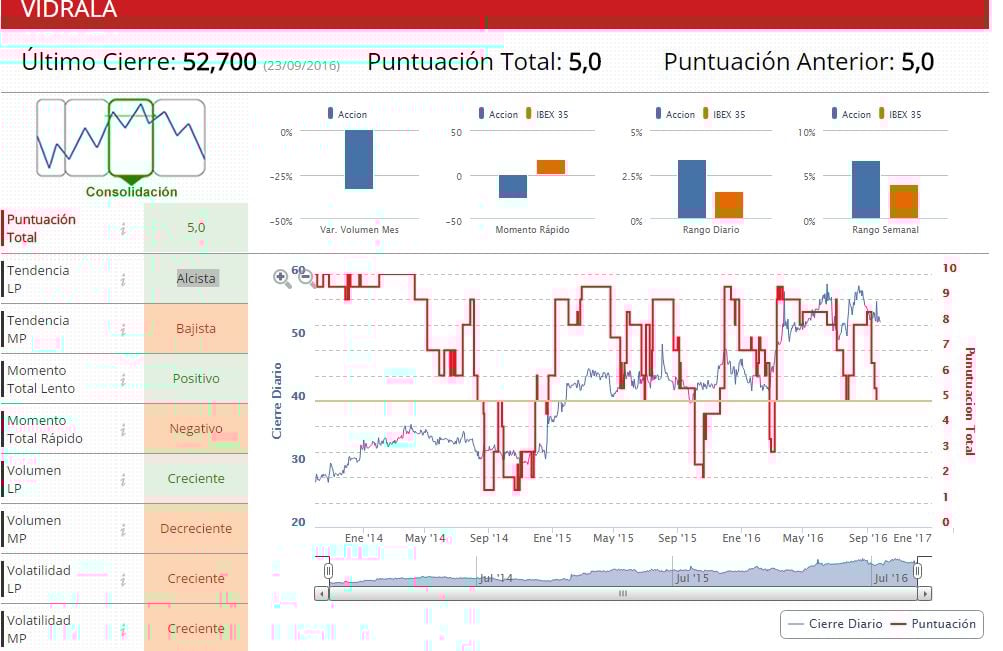Click the VIDRALA title in red header
1003x651 pixels.
coord(69,10)
